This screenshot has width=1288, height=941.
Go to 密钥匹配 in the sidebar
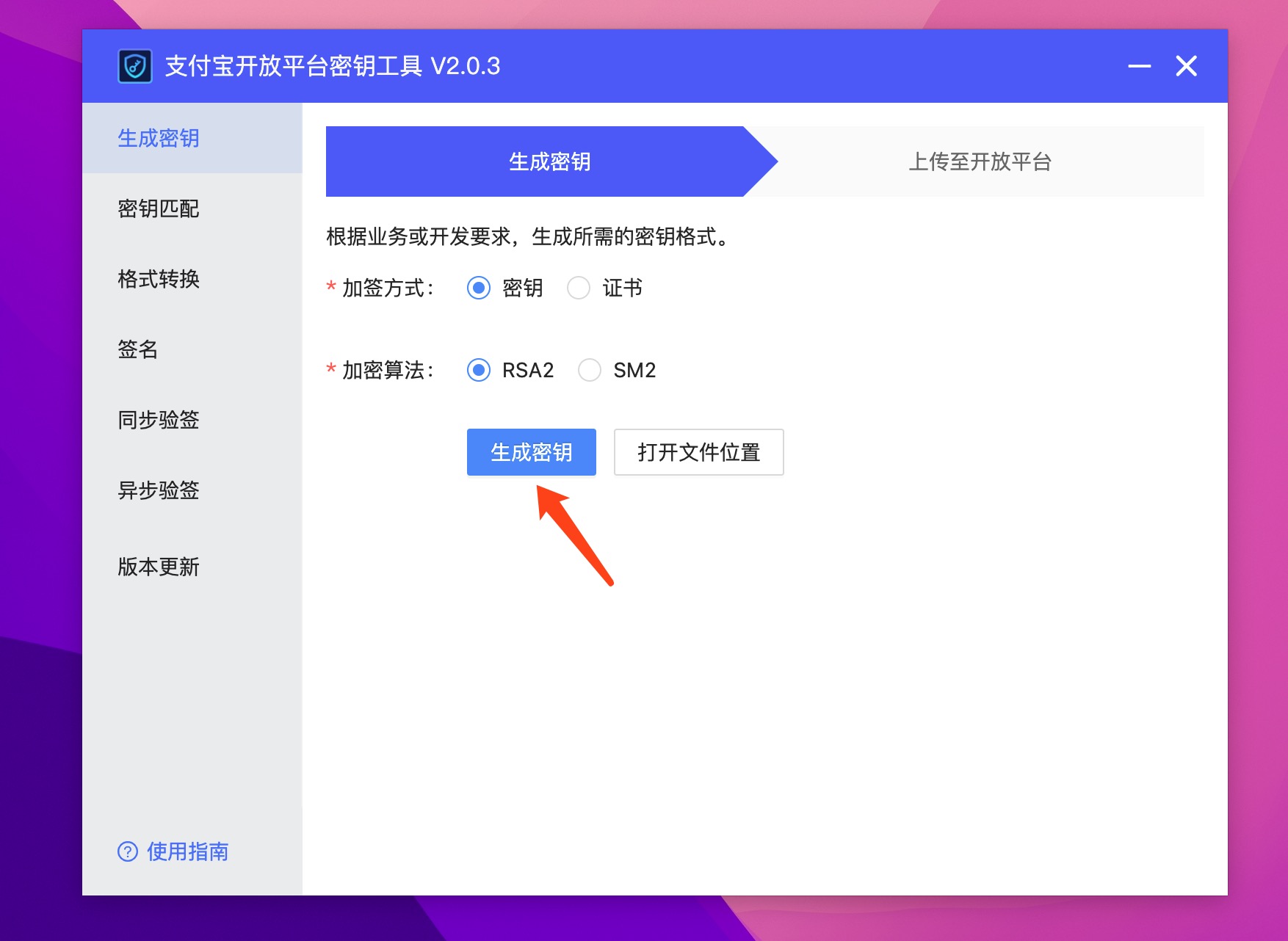(159, 208)
